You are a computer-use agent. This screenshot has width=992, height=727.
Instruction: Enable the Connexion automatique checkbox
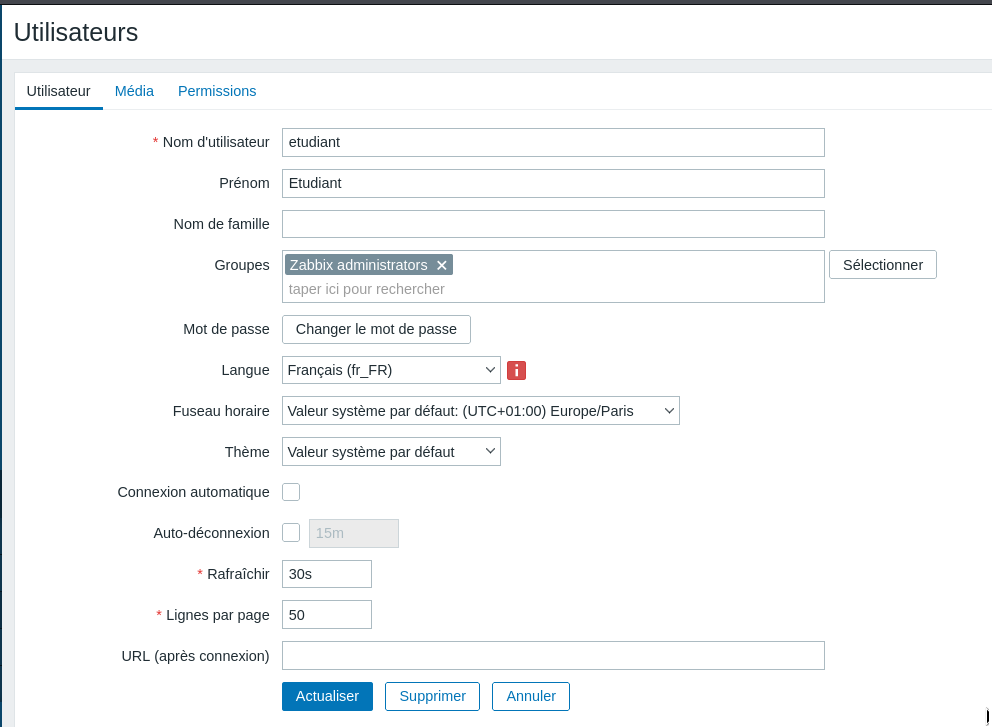pyautogui.click(x=291, y=492)
